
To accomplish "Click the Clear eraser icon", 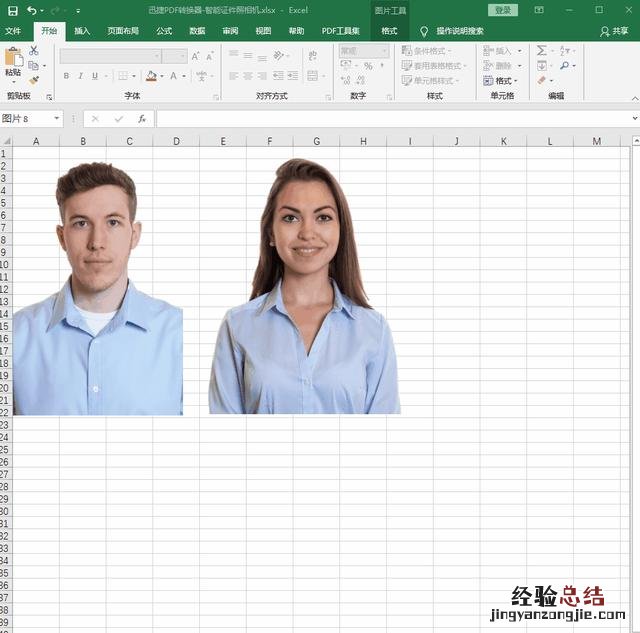I will (x=542, y=80).
